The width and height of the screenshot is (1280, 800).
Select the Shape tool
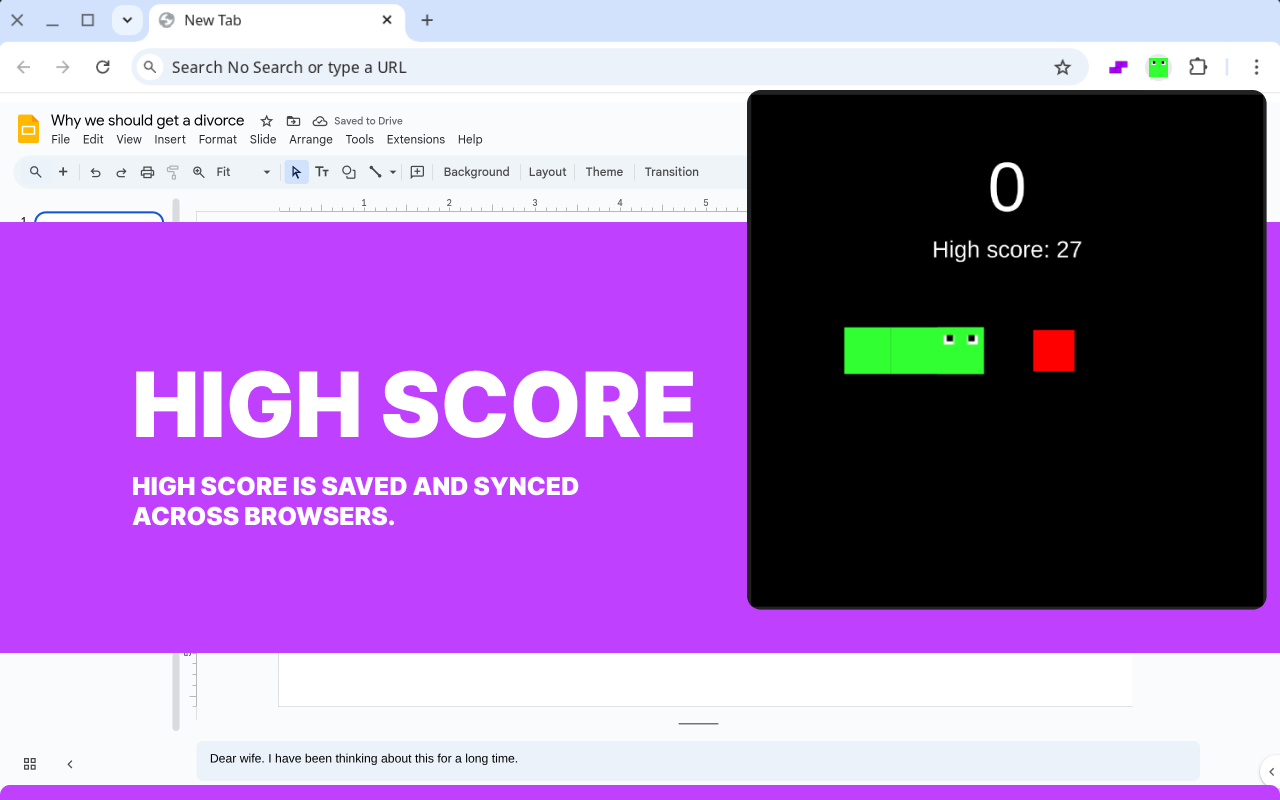[x=349, y=172]
